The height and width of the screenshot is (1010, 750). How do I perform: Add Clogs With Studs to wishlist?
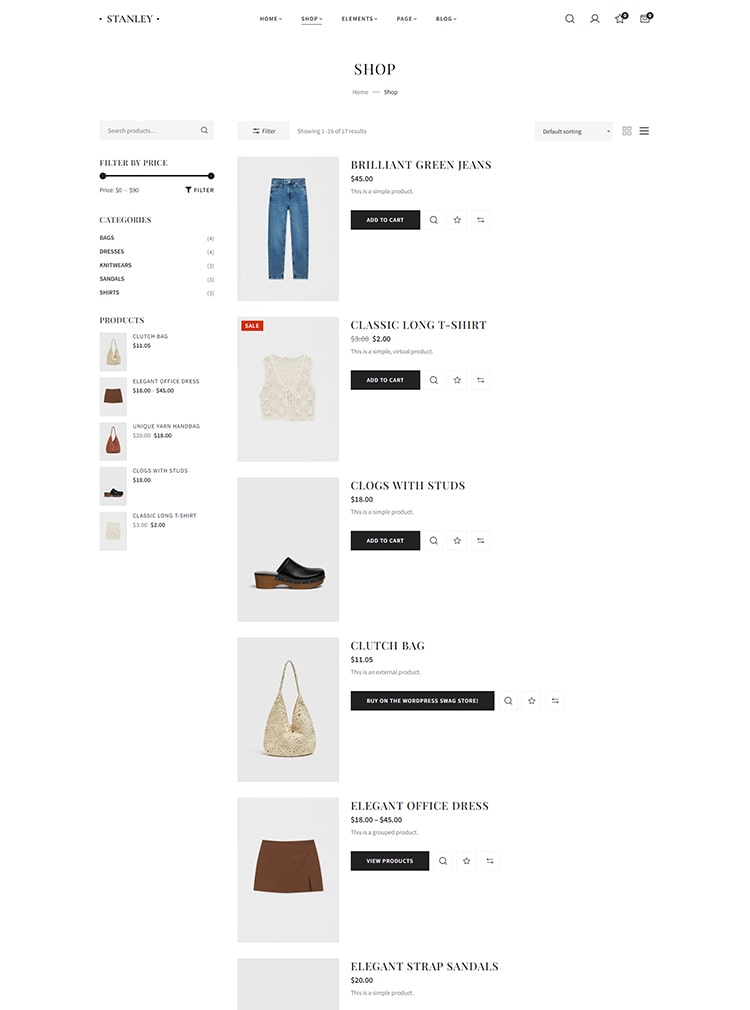[457, 540]
